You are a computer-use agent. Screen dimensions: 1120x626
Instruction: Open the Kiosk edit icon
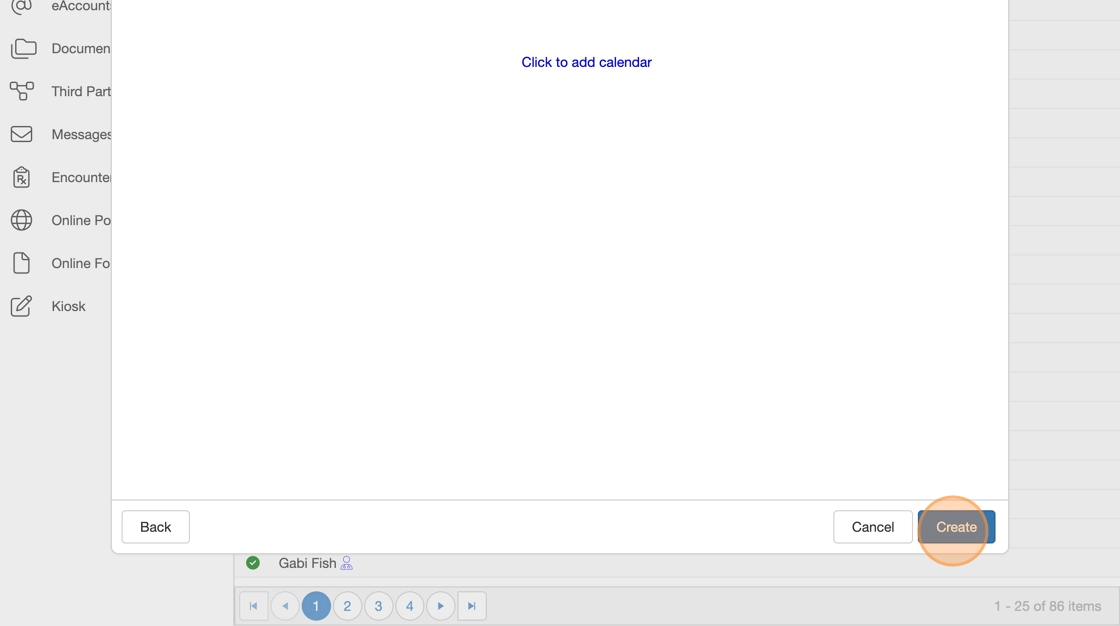tap(21, 306)
